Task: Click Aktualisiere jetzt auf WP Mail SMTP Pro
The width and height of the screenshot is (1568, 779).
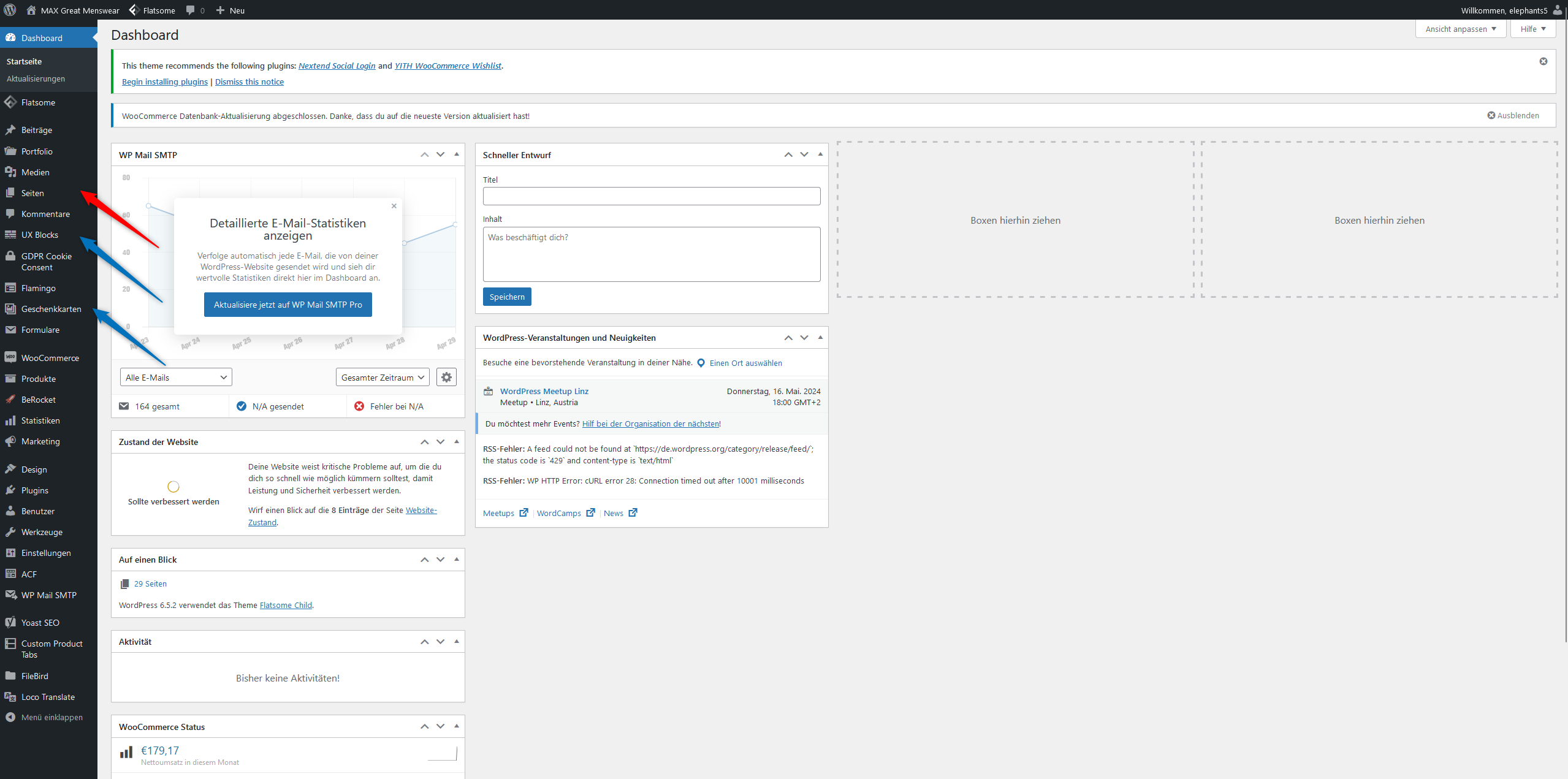Action: click(287, 305)
